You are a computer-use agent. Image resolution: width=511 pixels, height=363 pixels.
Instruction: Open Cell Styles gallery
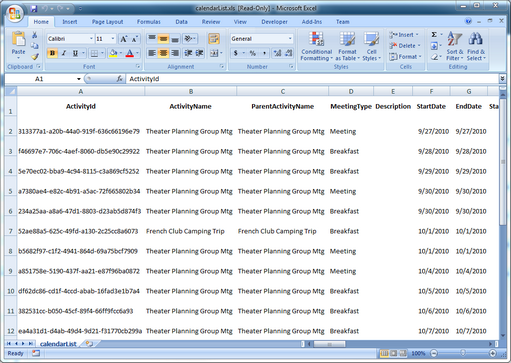click(x=371, y=46)
